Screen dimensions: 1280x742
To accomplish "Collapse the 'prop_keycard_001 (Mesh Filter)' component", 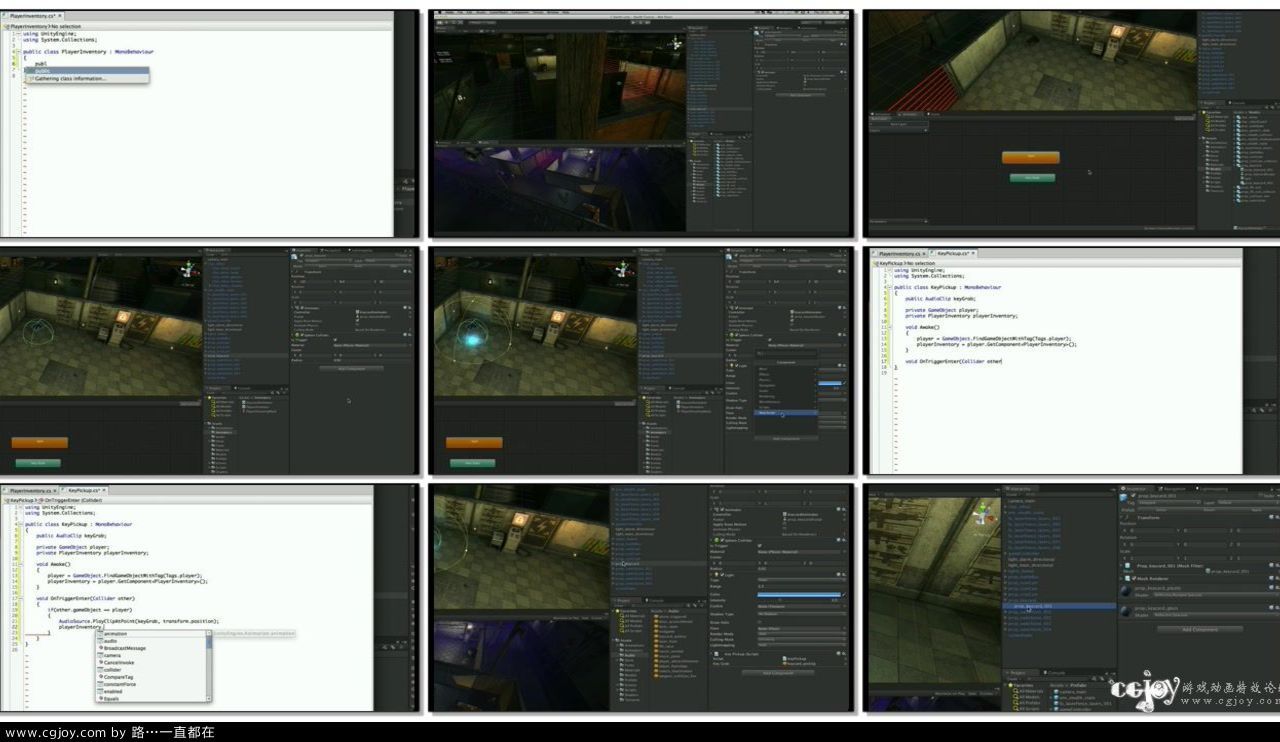I will [x=1121, y=565].
